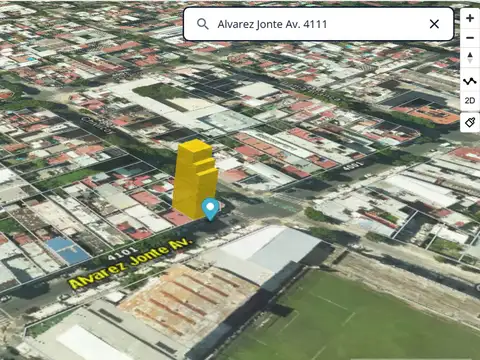The width and height of the screenshot is (480, 360).
Task: Click the 4001 street number label
Action: tap(353, 165)
